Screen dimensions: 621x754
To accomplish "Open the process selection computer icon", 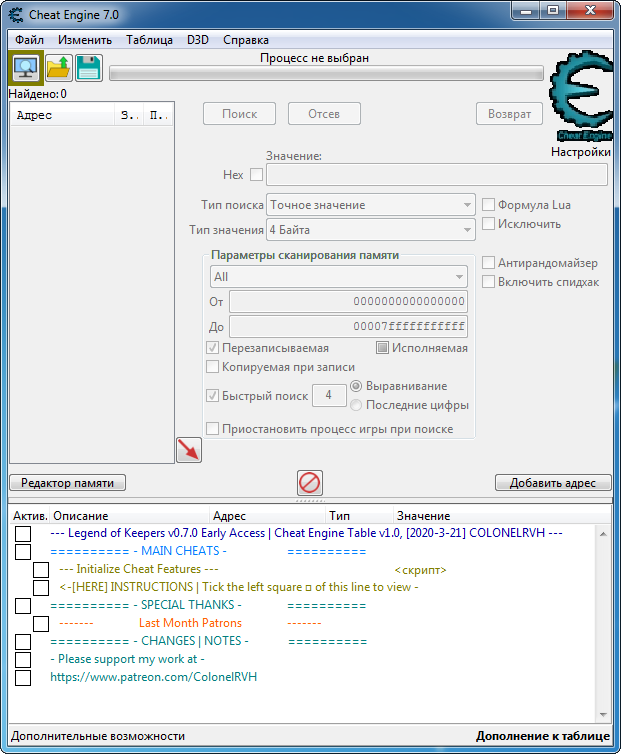I will (x=26, y=68).
